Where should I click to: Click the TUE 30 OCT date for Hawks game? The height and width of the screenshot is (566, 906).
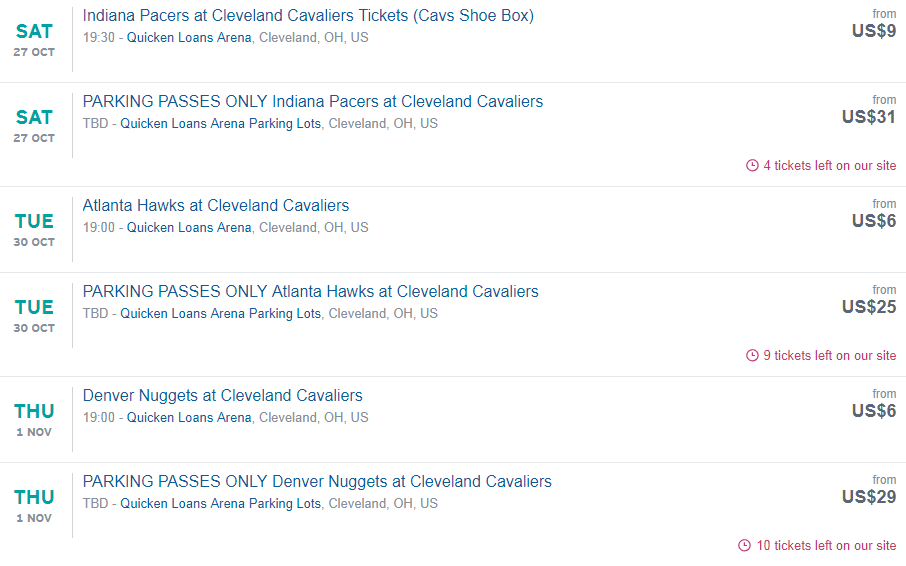click(x=34, y=229)
